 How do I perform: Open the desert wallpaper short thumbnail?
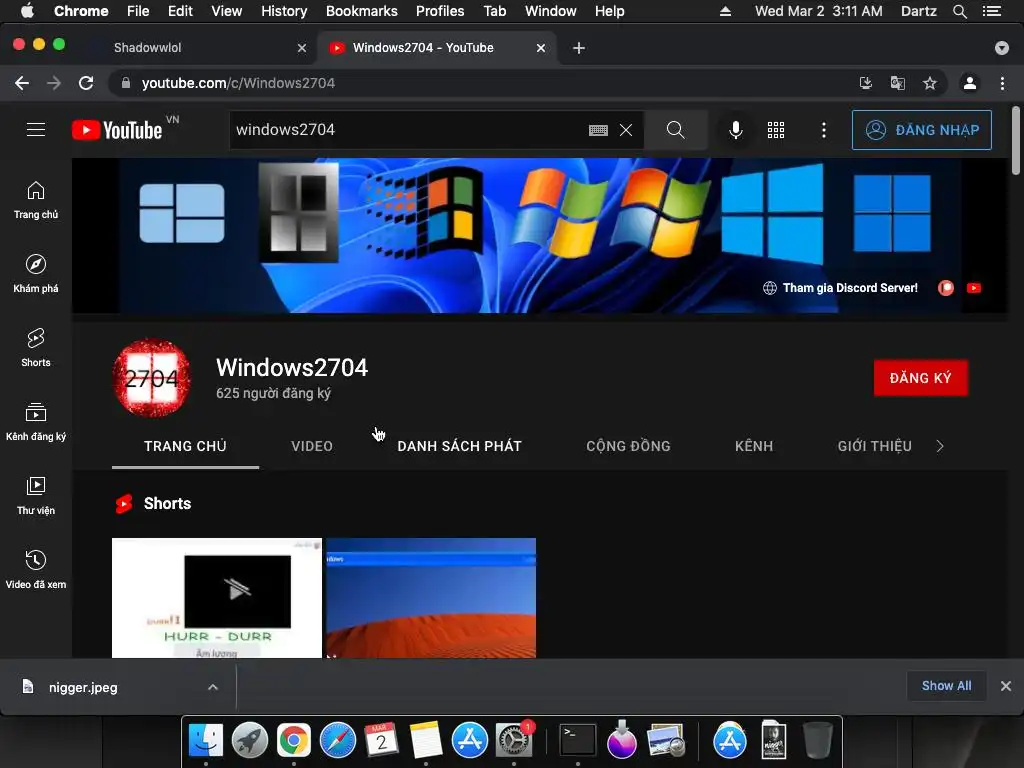click(x=431, y=598)
